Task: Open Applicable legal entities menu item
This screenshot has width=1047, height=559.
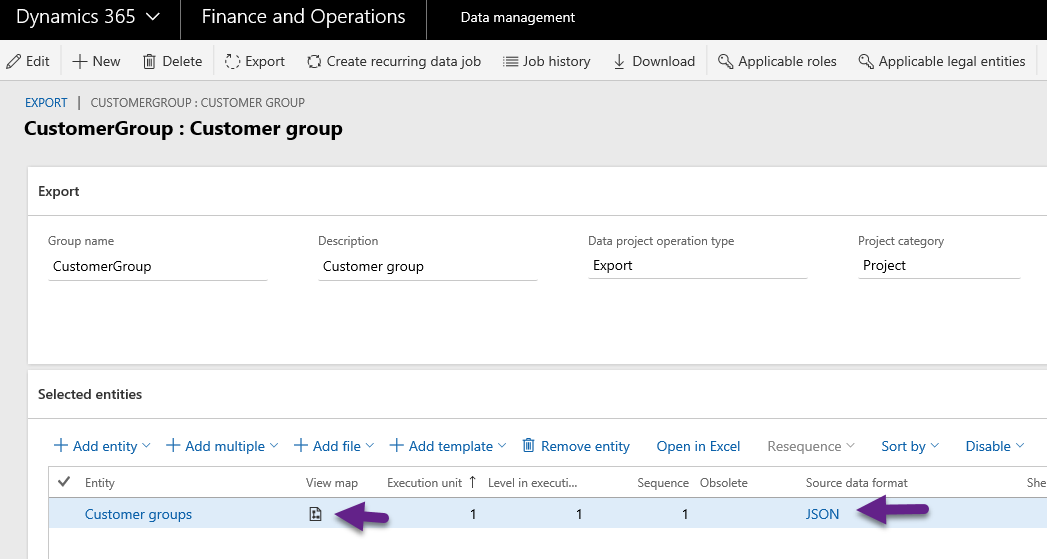Action: pos(941,61)
